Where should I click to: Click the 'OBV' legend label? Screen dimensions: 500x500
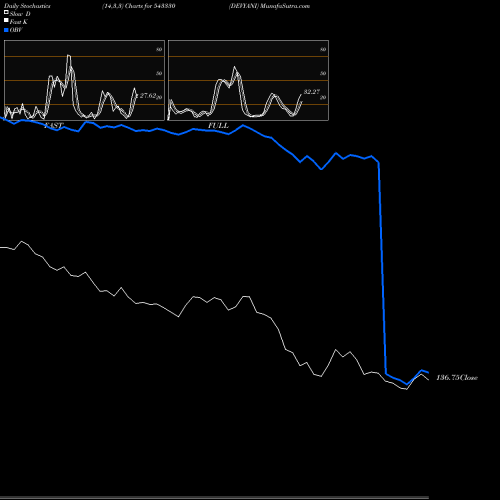16,30
